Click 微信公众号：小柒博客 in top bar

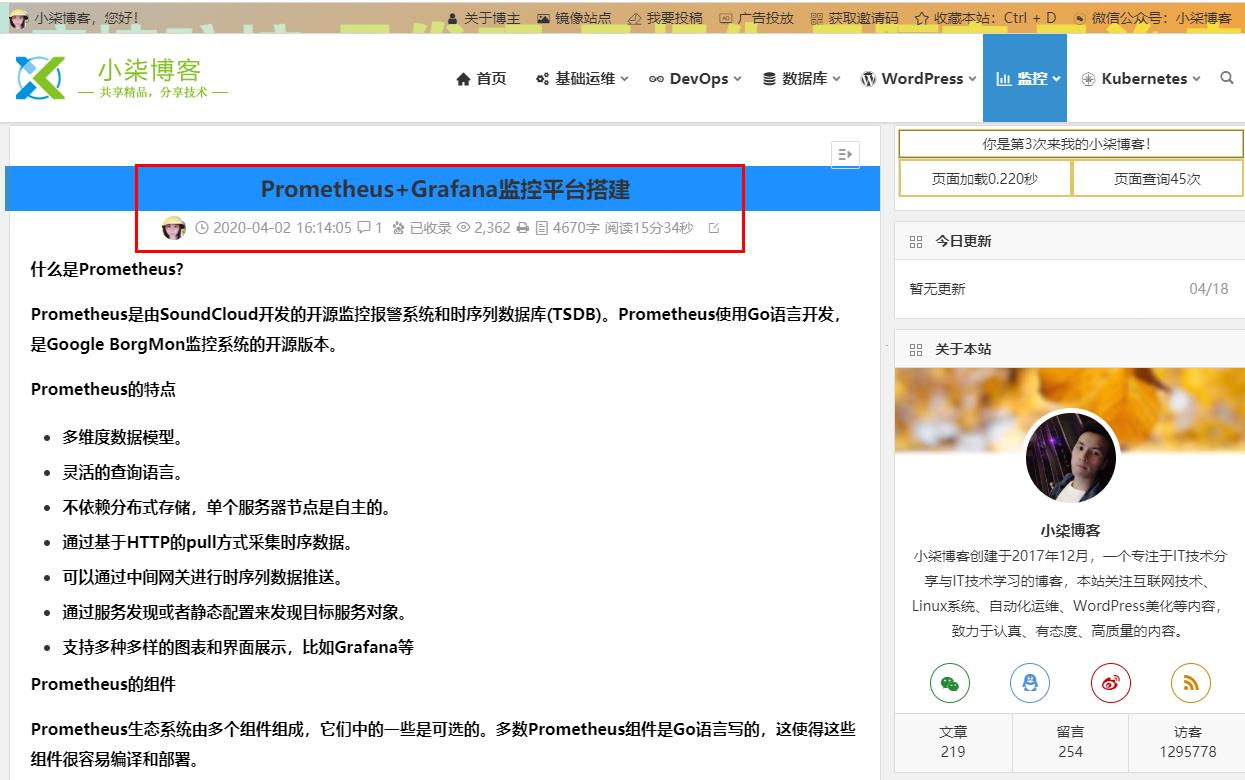tap(1152, 18)
